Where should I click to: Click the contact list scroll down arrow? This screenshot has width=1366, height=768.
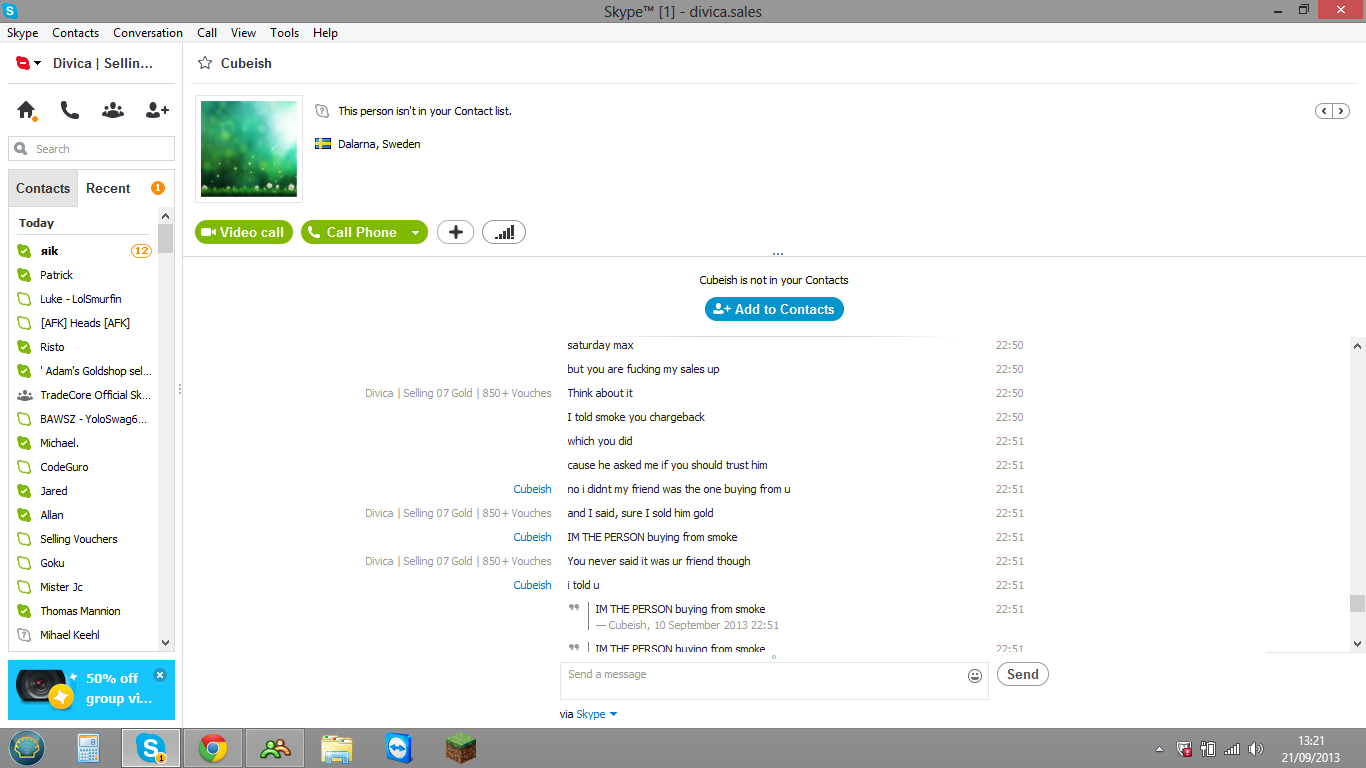tap(166, 643)
